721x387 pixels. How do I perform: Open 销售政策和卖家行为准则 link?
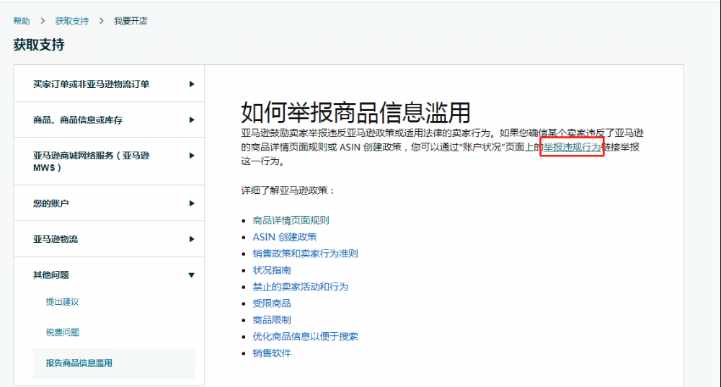tap(305, 253)
